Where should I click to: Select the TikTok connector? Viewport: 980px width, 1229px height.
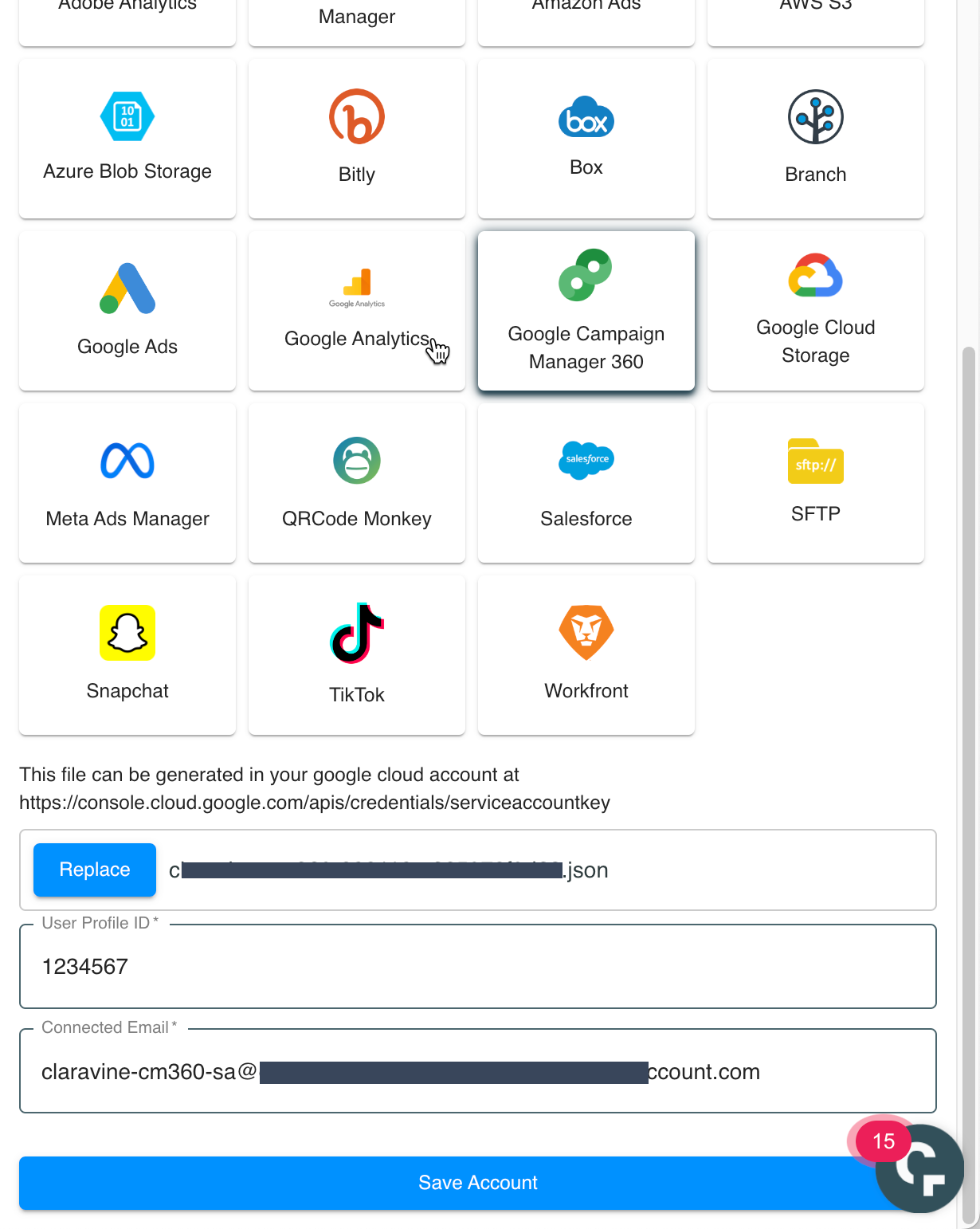pyautogui.click(x=356, y=654)
